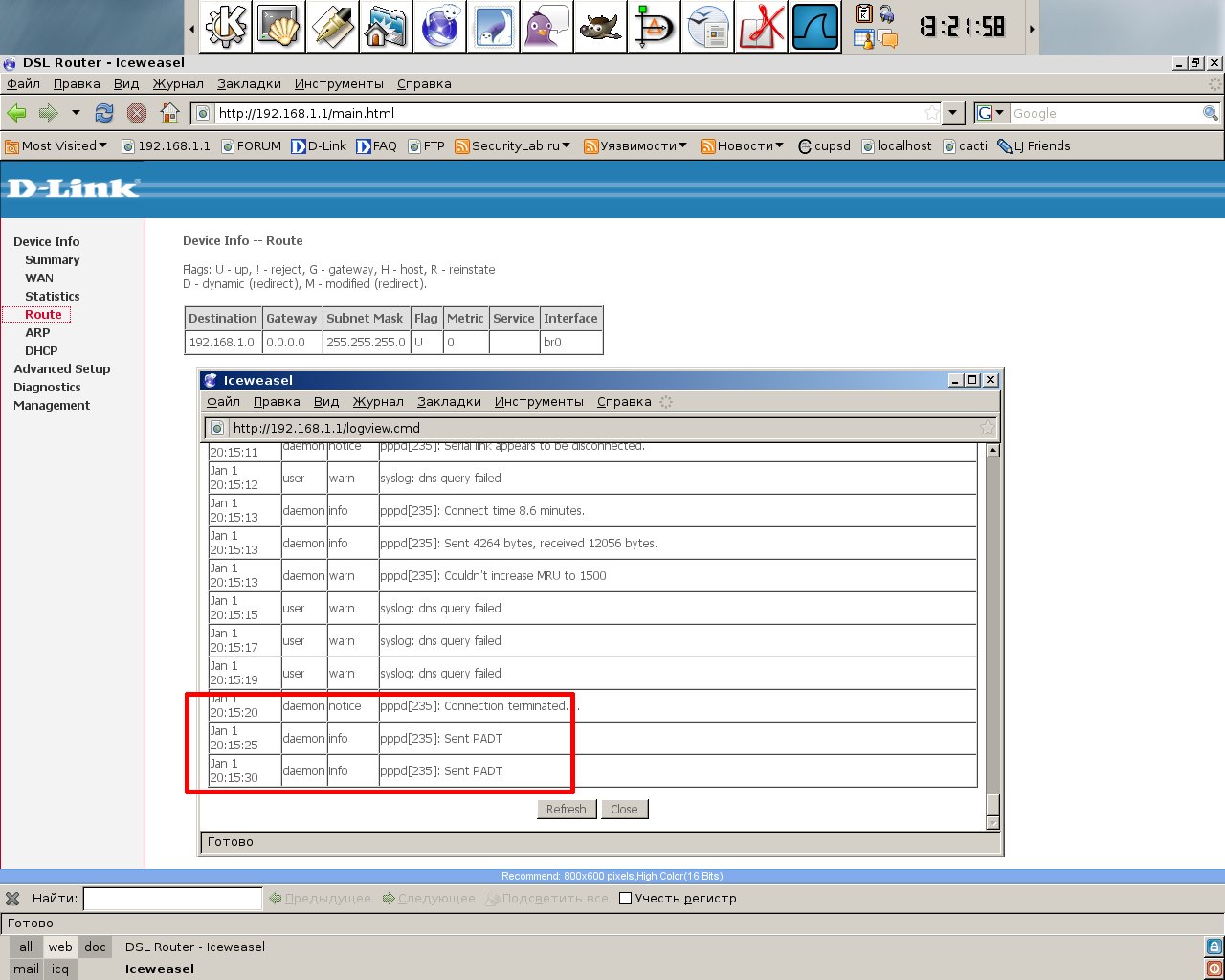Close the find bar with X icon
This screenshot has height=980, width=1225.
click(12, 899)
